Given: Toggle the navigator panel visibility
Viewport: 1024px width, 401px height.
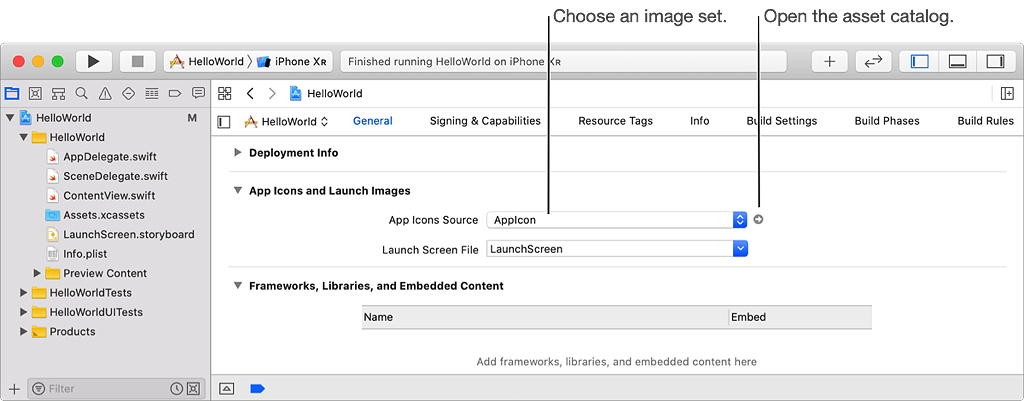Looking at the screenshot, I should point(920,61).
